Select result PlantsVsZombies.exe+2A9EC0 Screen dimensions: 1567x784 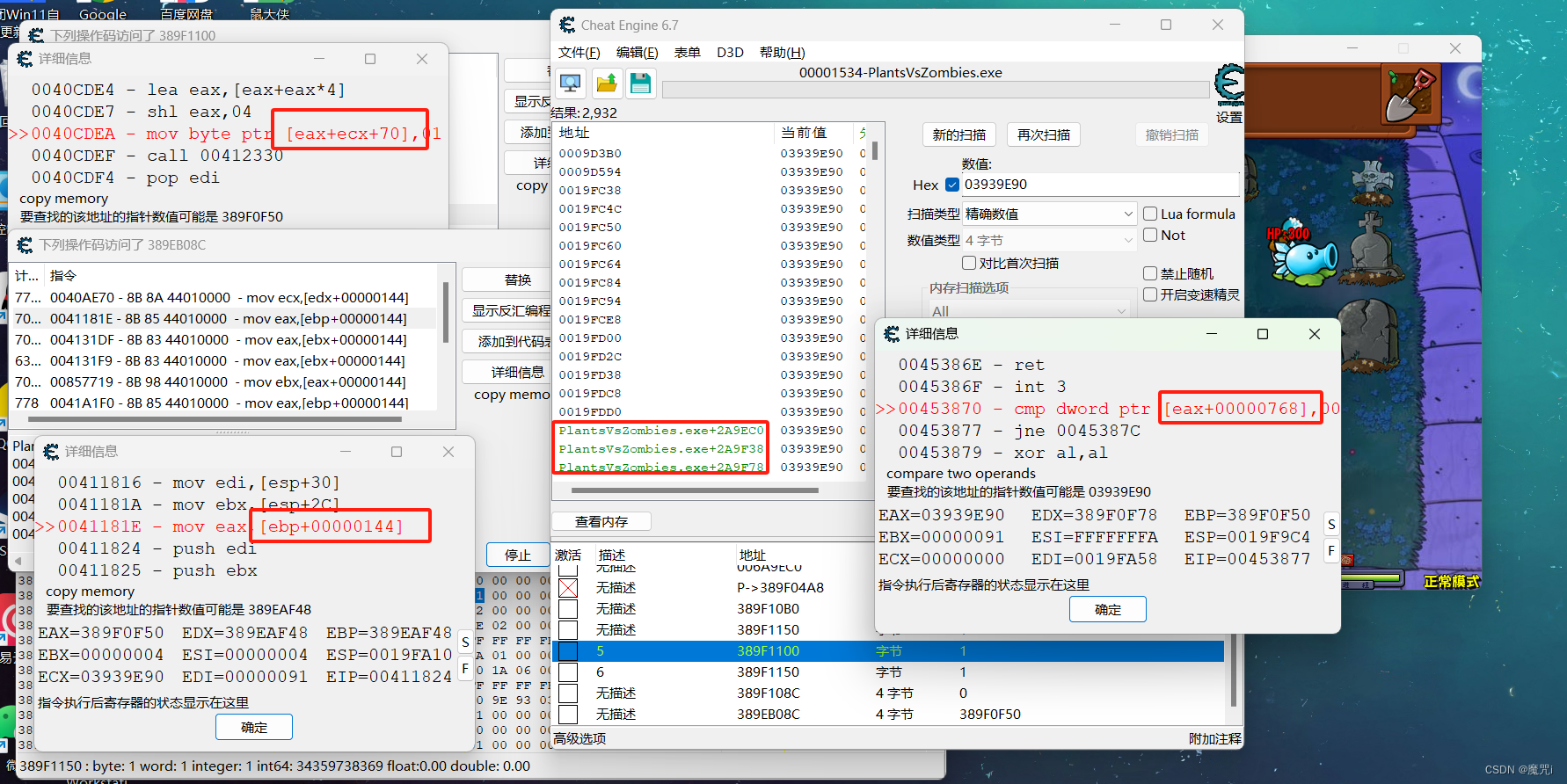click(x=661, y=431)
